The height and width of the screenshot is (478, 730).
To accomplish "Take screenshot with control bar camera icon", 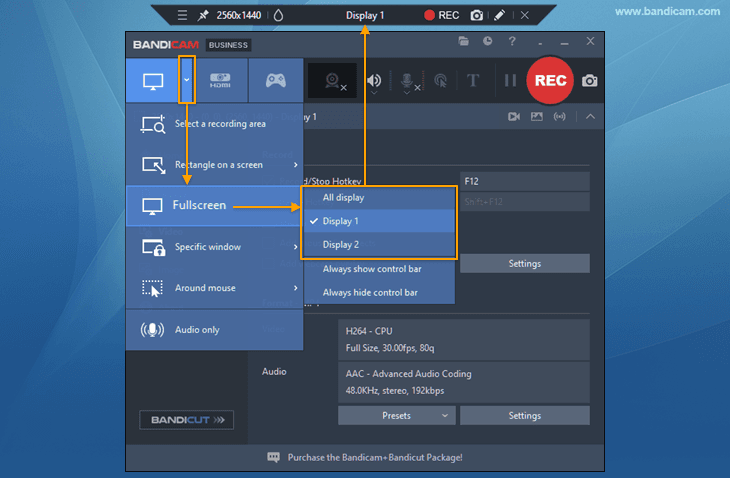I will [x=477, y=15].
